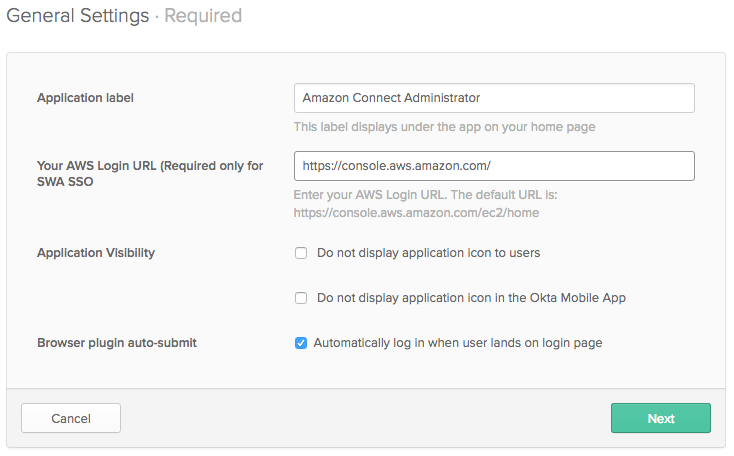The image size is (734, 456).
Task: Click the "Your AWS Login URL" field name
Action: point(150,166)
